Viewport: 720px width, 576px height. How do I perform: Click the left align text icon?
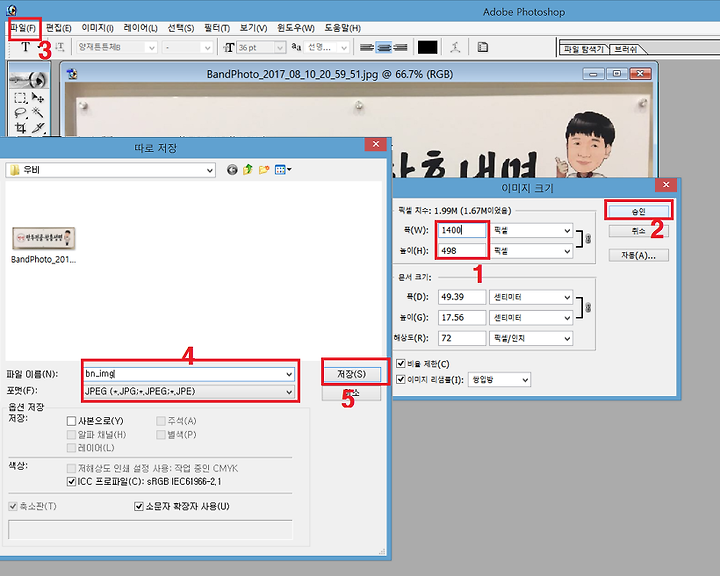click(x=366, y=47)
